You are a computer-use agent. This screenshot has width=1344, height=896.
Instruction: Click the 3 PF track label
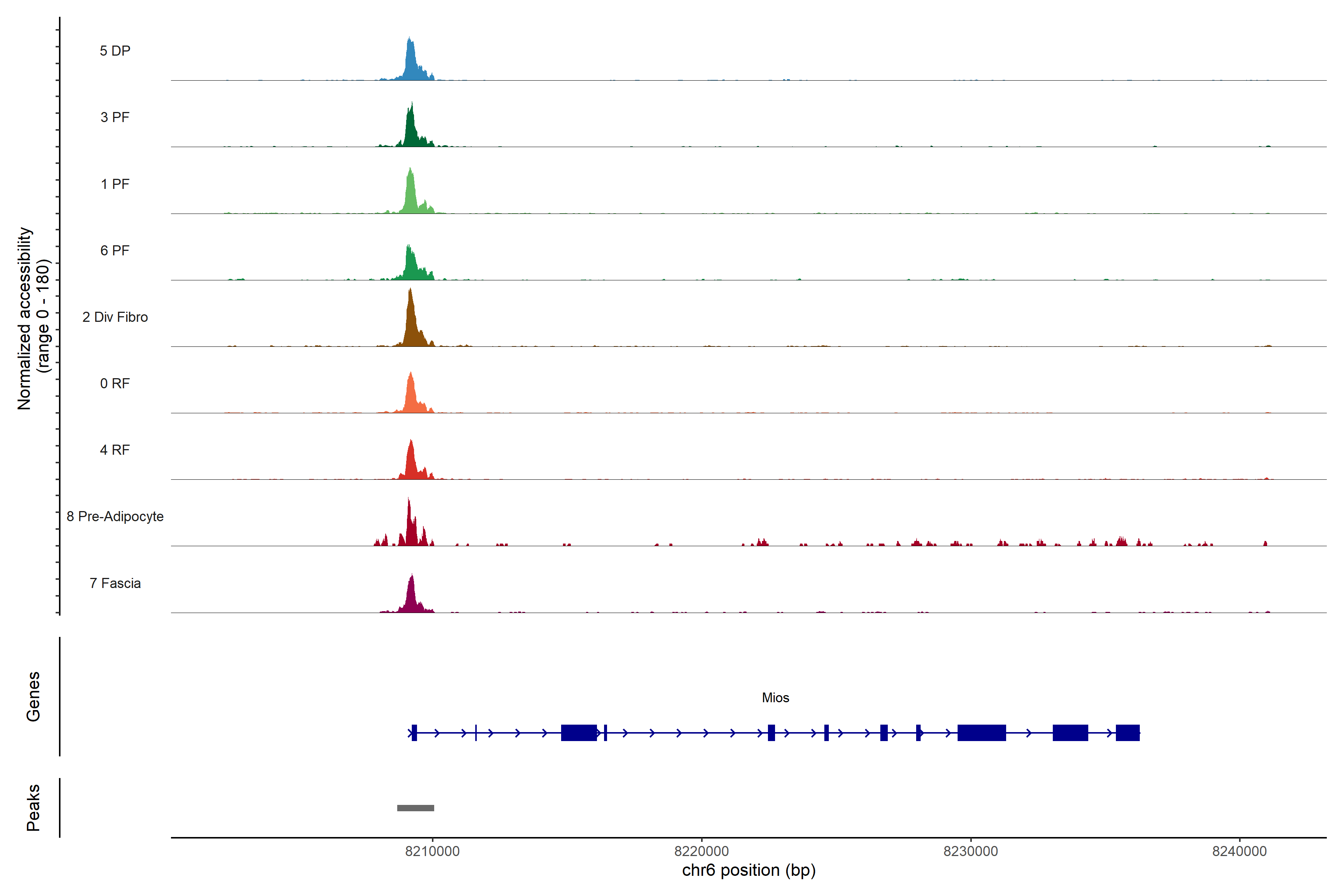coord(115,117)
